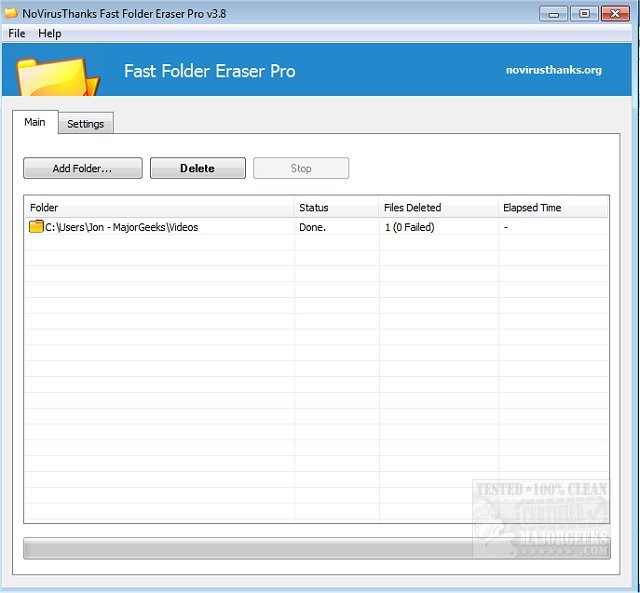Select the C:\Users\Jon - MajorGeeks\Videos entry
The height and width of the screenshot is (593, 640).
pos(121,227)
